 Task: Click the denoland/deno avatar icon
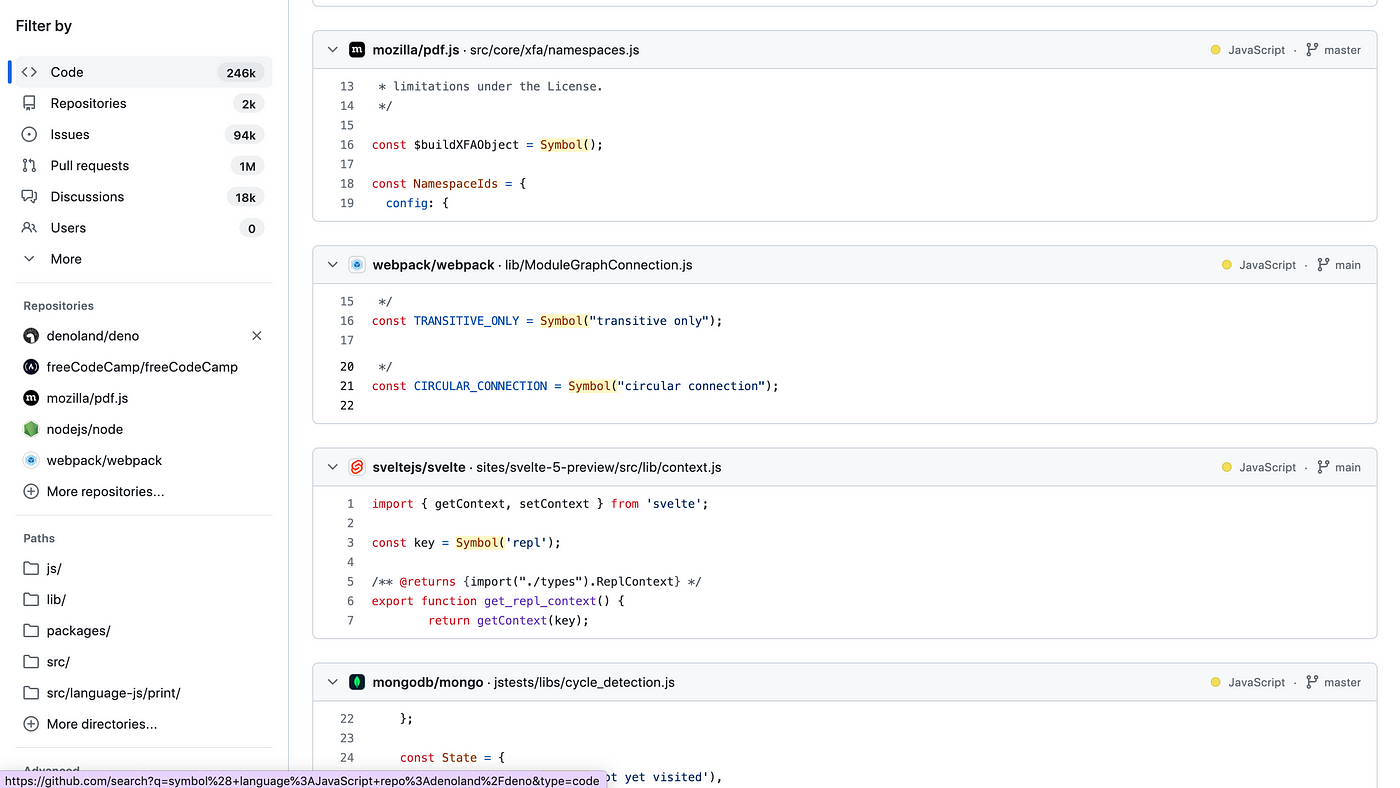click(x=30, y=336)
